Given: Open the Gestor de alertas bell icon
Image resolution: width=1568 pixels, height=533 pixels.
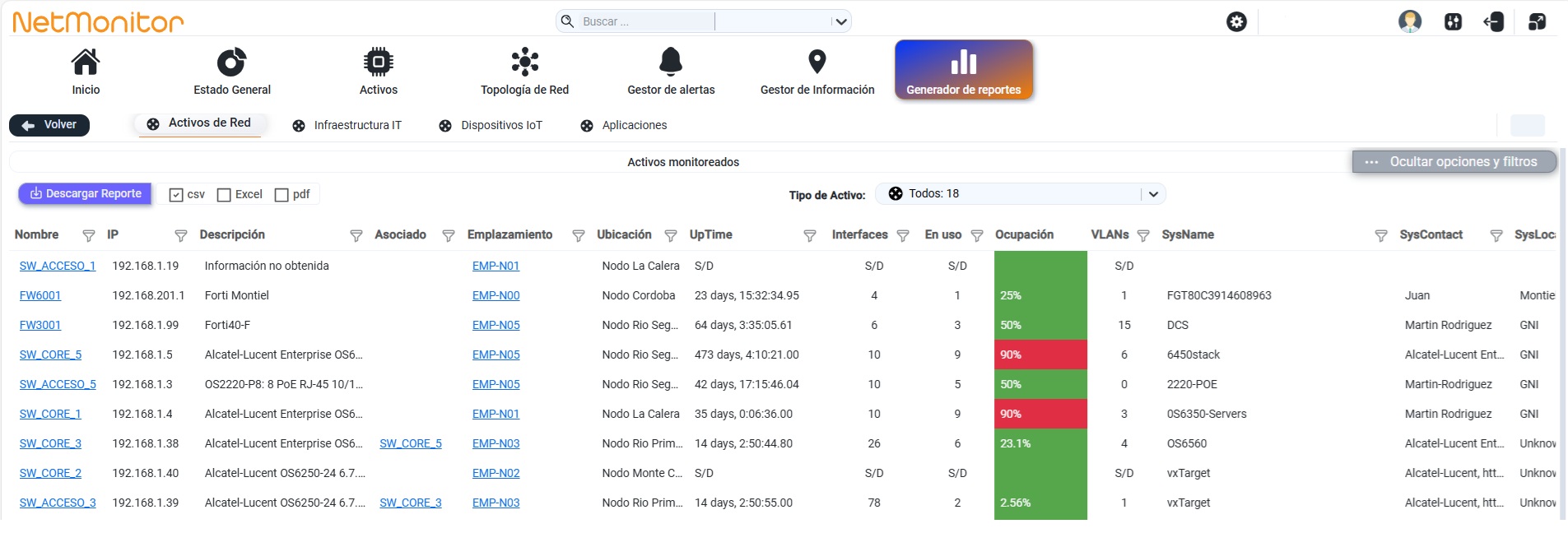Looking at the screenshot, I should coord(671,62).
